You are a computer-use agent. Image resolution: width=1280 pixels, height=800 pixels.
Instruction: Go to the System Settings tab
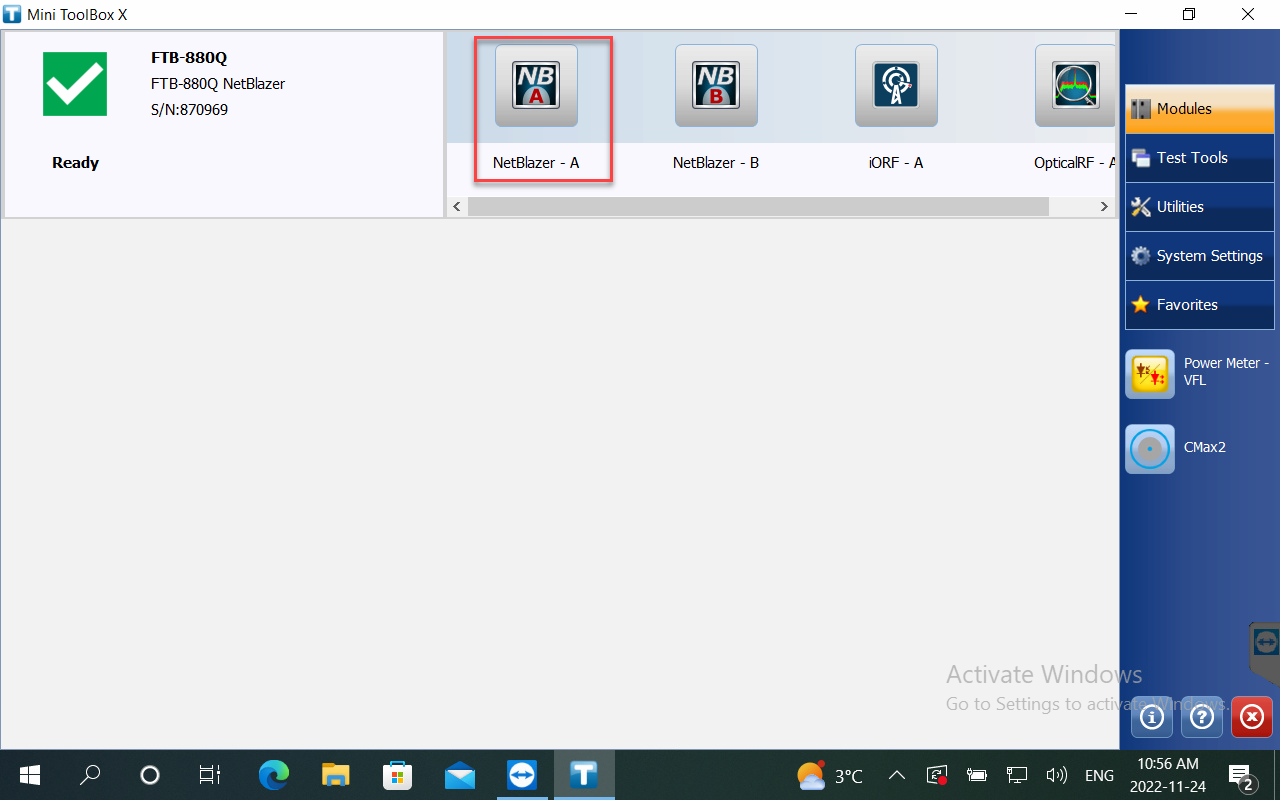[x=1200, y=256]
